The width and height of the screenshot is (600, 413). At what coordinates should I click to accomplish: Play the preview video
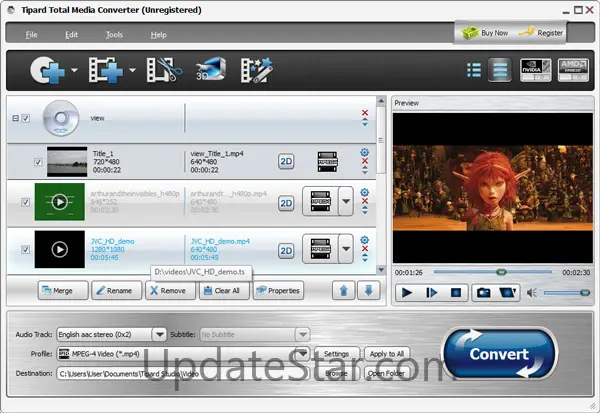tap(406, 293)
